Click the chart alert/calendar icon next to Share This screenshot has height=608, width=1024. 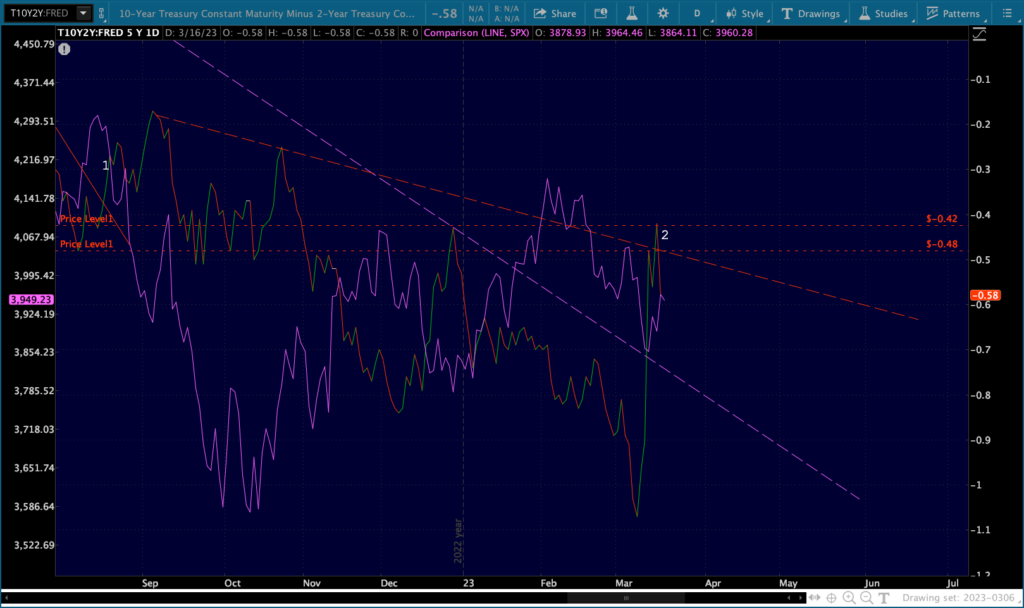pos(601,14)
